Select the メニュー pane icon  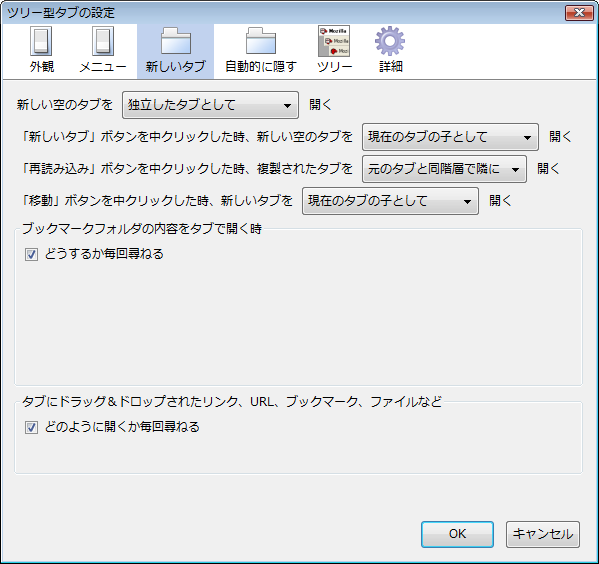pyautogui.click(x=103, y=41)
